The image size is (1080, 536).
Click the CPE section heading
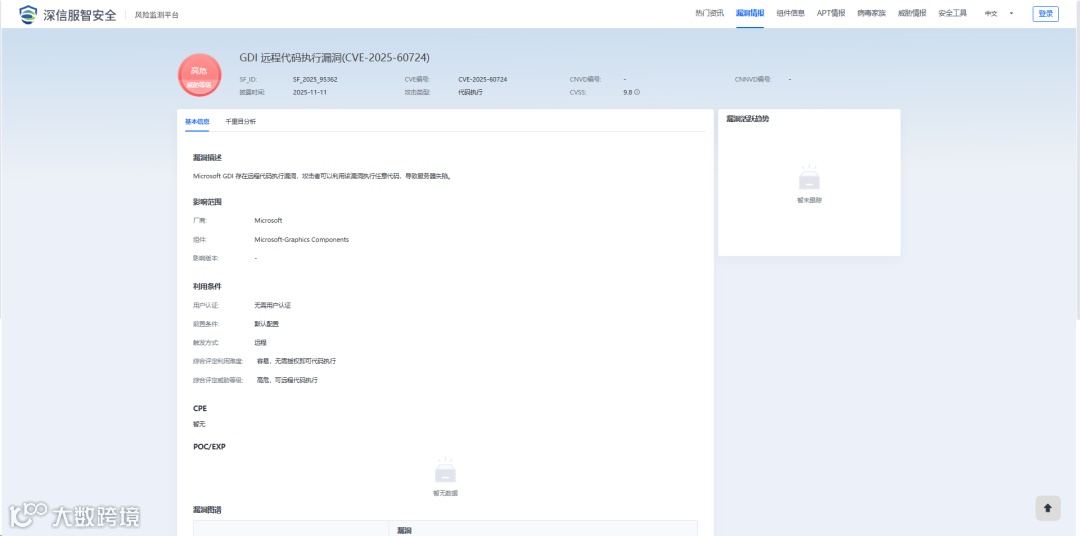click(x=200, y=408)
